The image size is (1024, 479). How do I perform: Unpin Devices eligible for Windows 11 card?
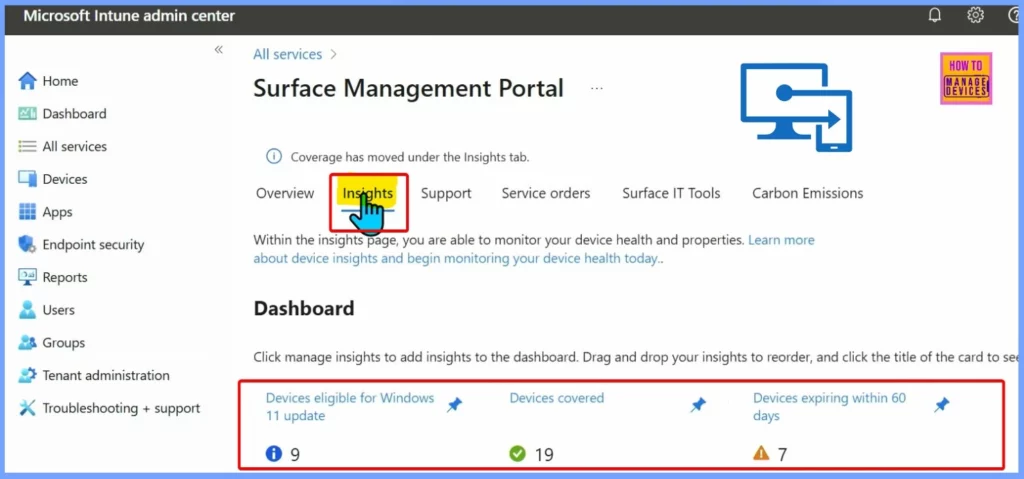pyautogui.click(x=455, y=406)
